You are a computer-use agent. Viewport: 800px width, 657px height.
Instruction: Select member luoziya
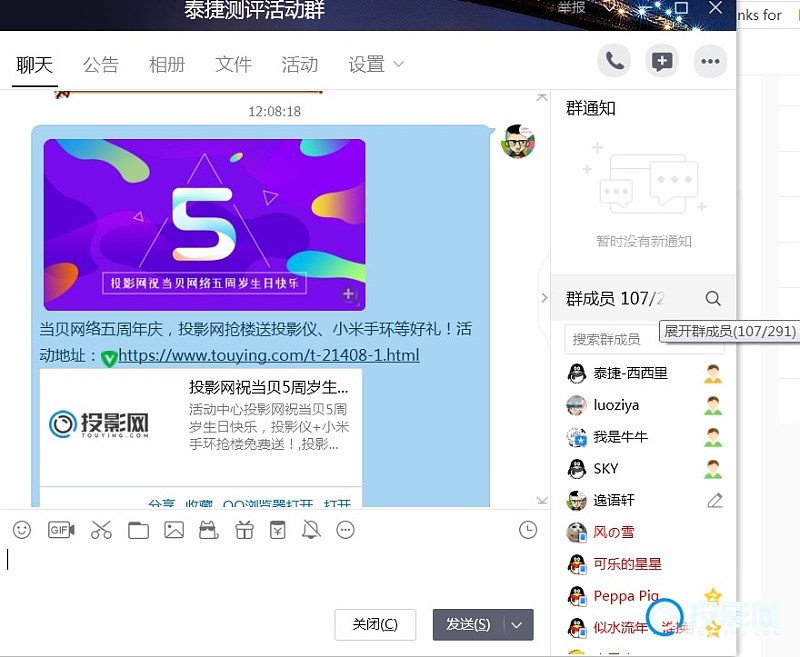pos(616,405)
